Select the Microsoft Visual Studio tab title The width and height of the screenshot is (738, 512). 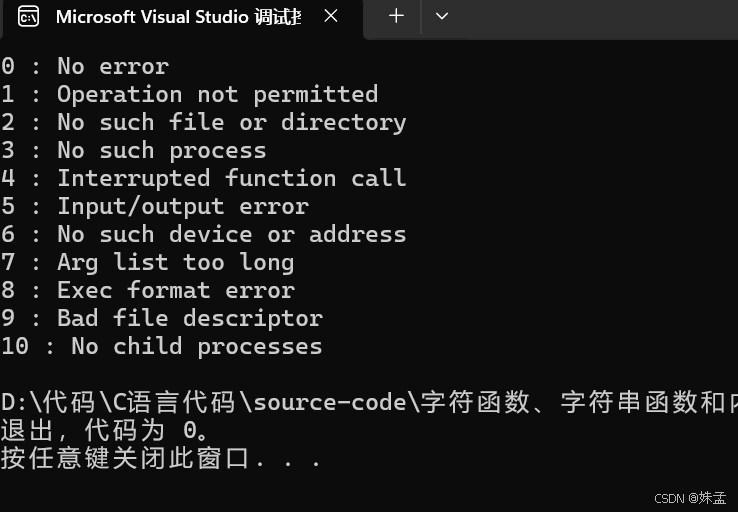[178, 17]
